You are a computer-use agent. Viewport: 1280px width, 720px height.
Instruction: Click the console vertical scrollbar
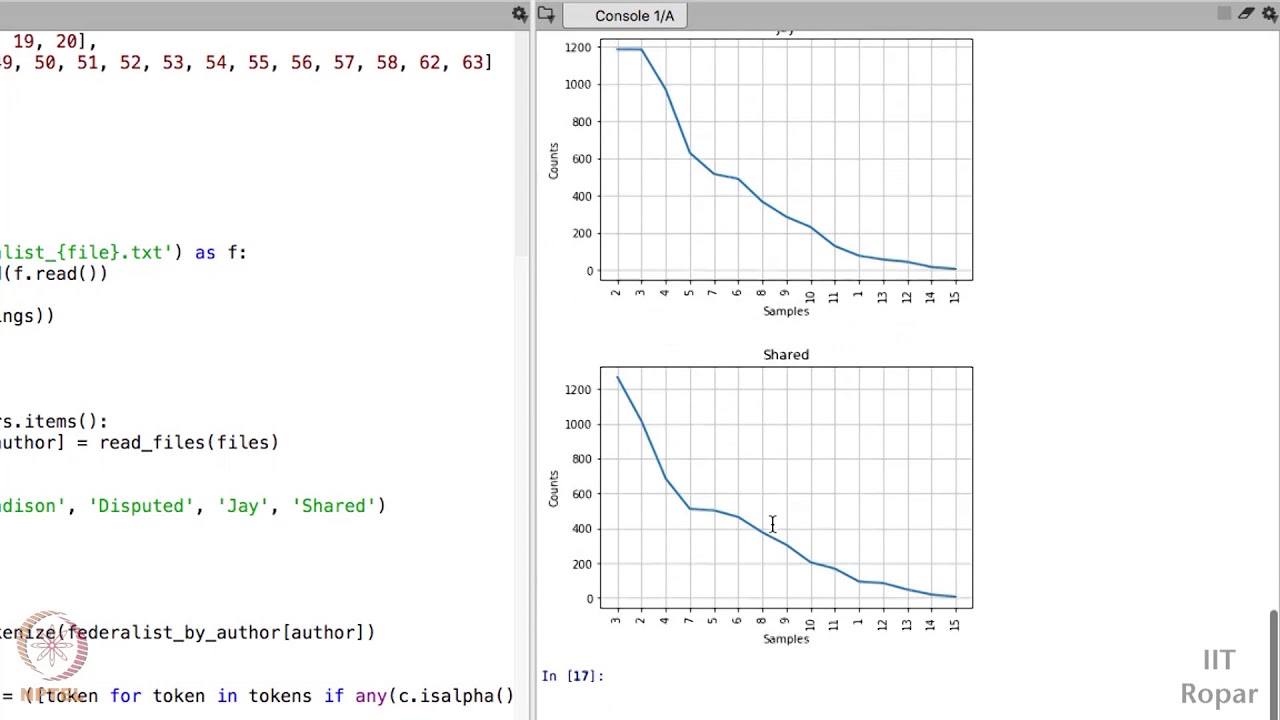(1274, 664)
